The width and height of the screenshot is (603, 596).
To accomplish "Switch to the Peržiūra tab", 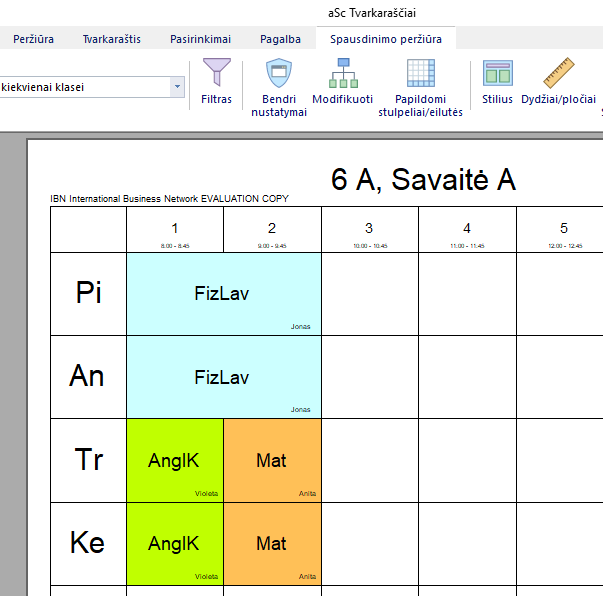I will pyautogui.click(x=33, y=39).
